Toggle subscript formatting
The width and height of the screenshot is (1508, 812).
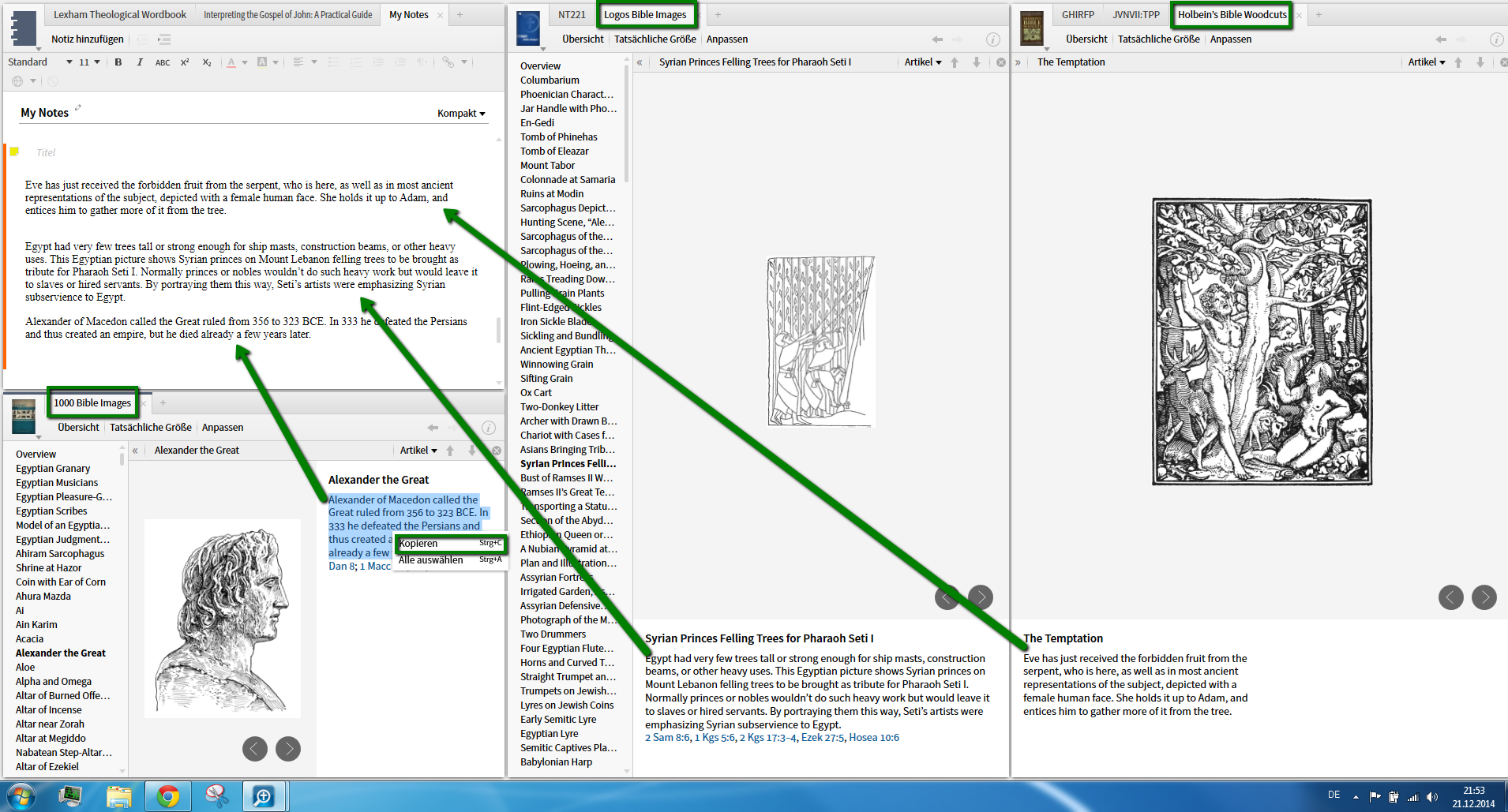click(207, 62)
